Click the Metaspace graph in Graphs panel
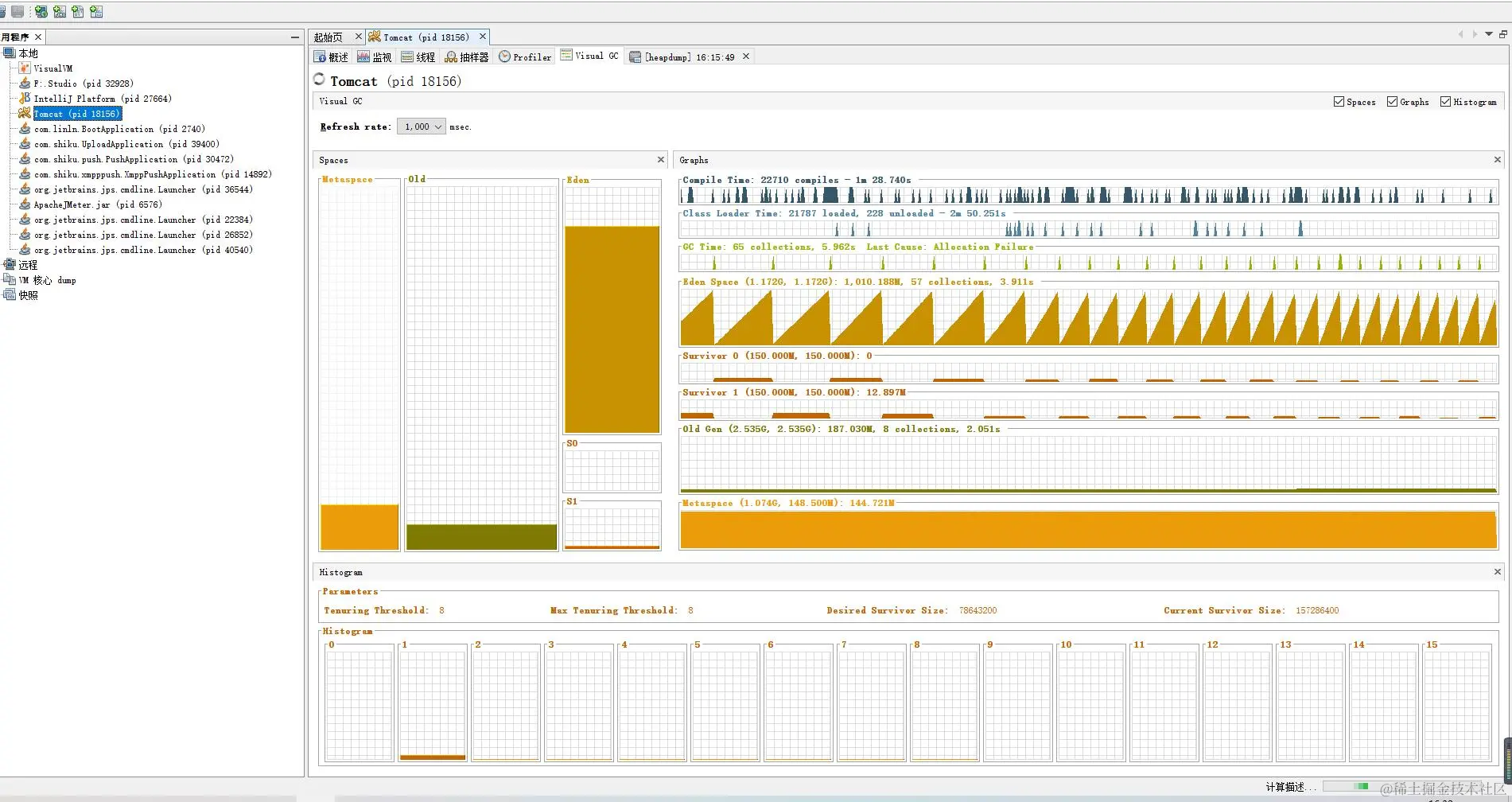Viewport: 1512px width, 802px height. [1088, 530]
